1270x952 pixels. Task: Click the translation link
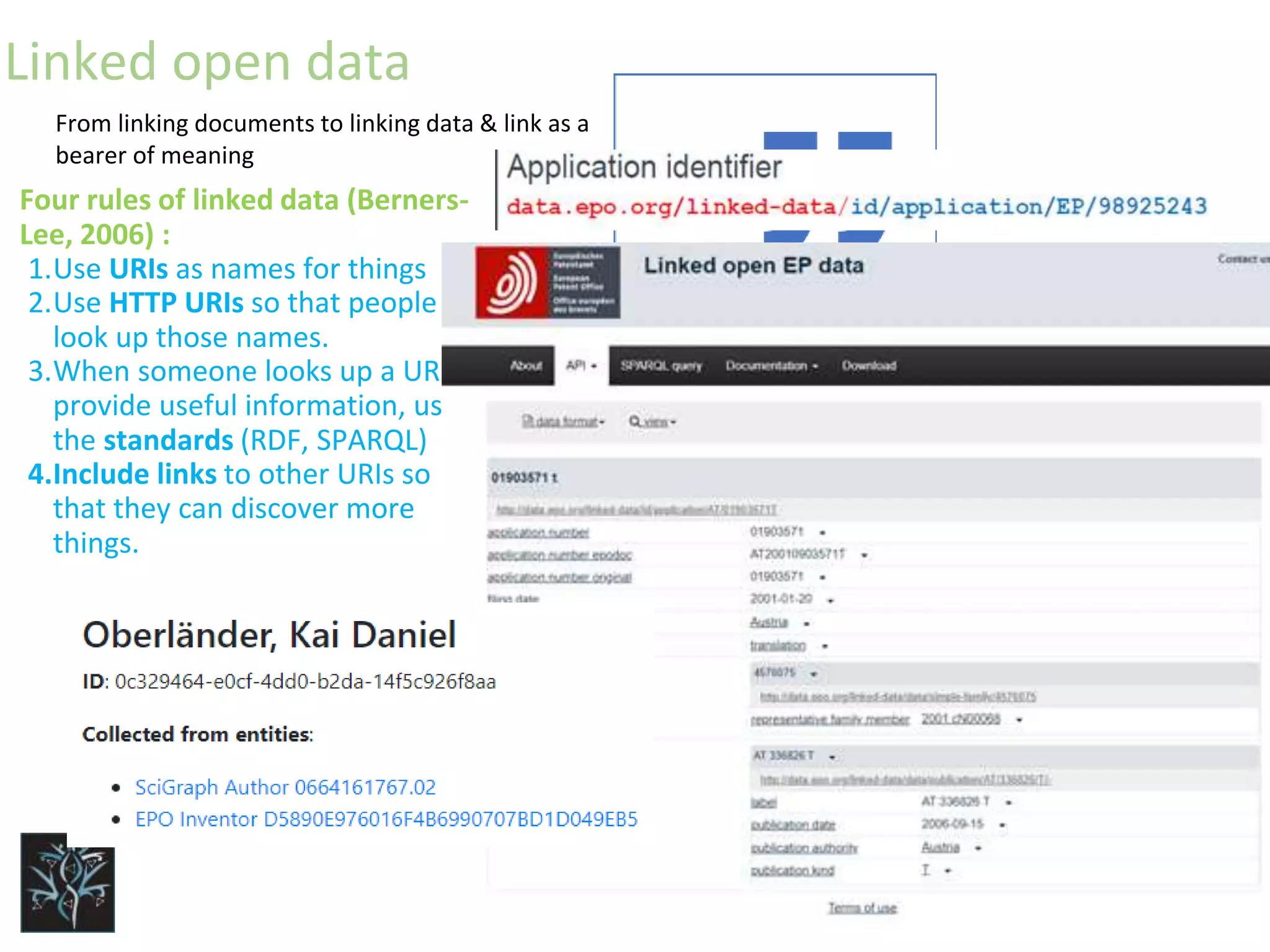778,645
